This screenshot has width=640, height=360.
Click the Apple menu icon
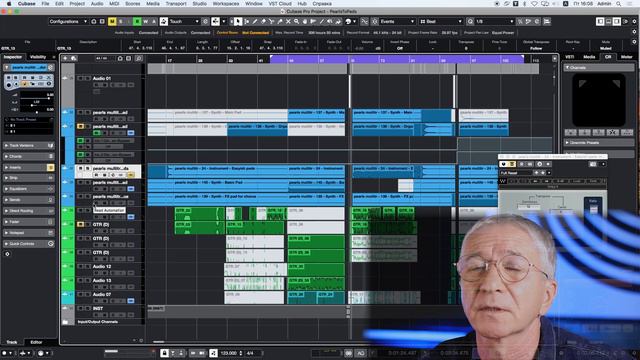click(x=9, y=4)
